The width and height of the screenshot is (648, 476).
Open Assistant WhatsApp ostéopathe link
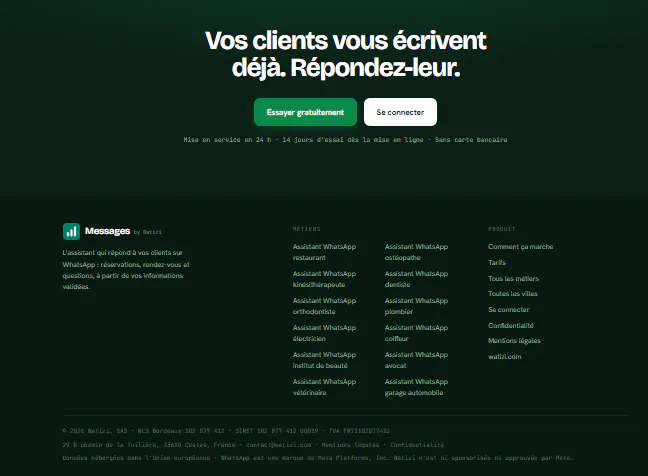point(416,252)
